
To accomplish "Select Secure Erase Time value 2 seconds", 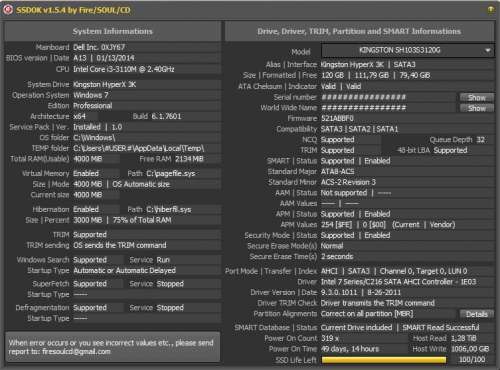I will (337, 257).
